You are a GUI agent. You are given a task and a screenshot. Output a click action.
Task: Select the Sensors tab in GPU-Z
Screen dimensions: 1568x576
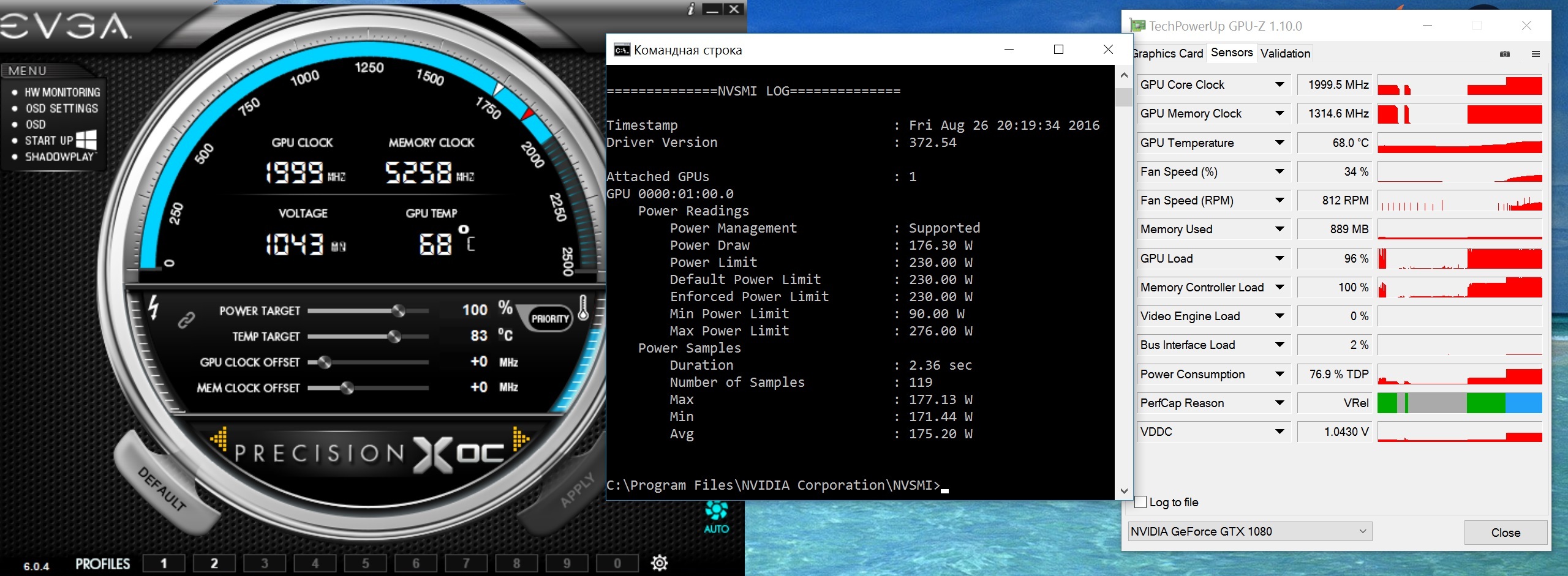click(x=1232, y=53)
